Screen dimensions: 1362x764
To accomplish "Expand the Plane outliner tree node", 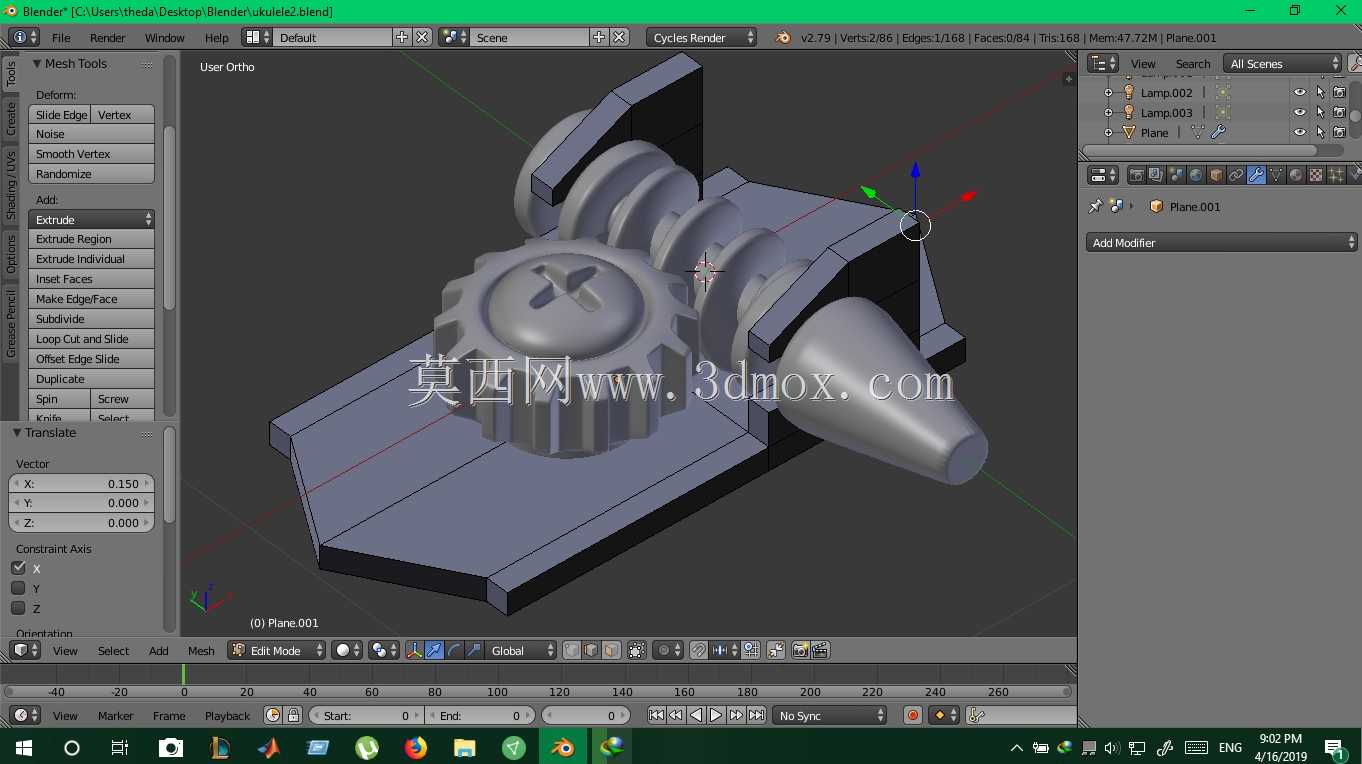I will 1108,132.
